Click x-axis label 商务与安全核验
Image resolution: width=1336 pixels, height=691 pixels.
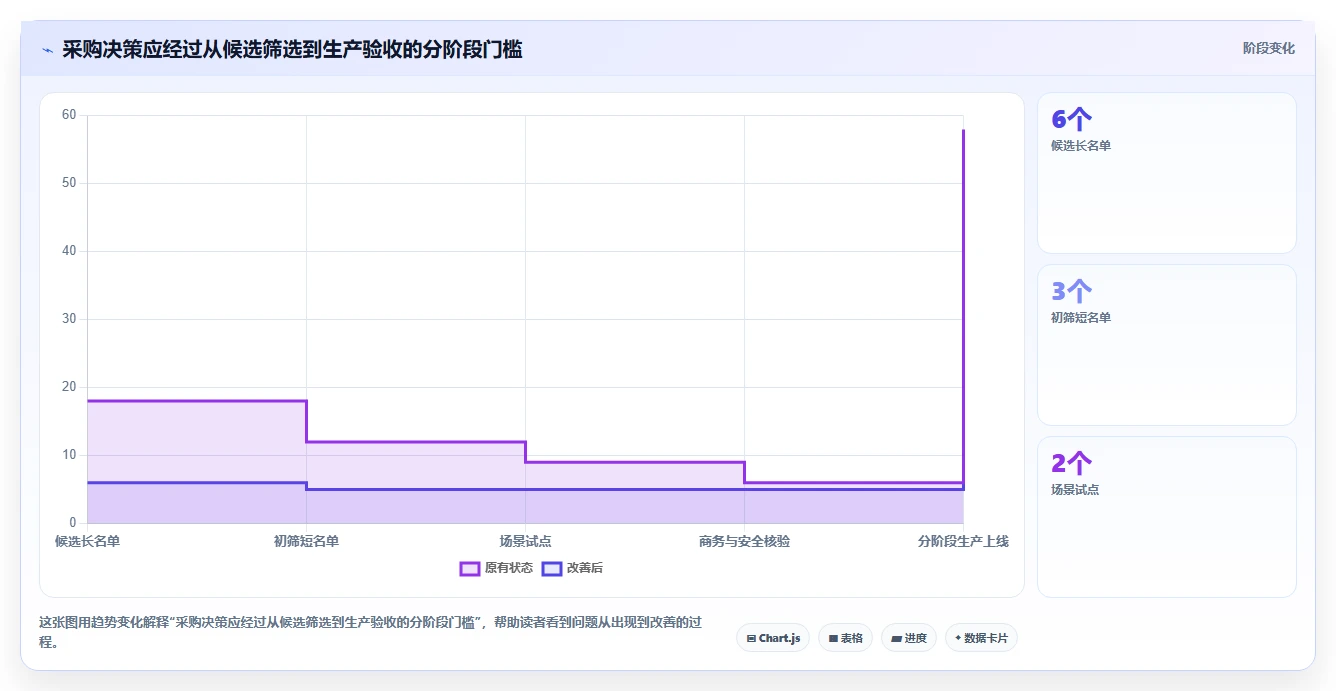pyautogui.click(x=744, y=541)
